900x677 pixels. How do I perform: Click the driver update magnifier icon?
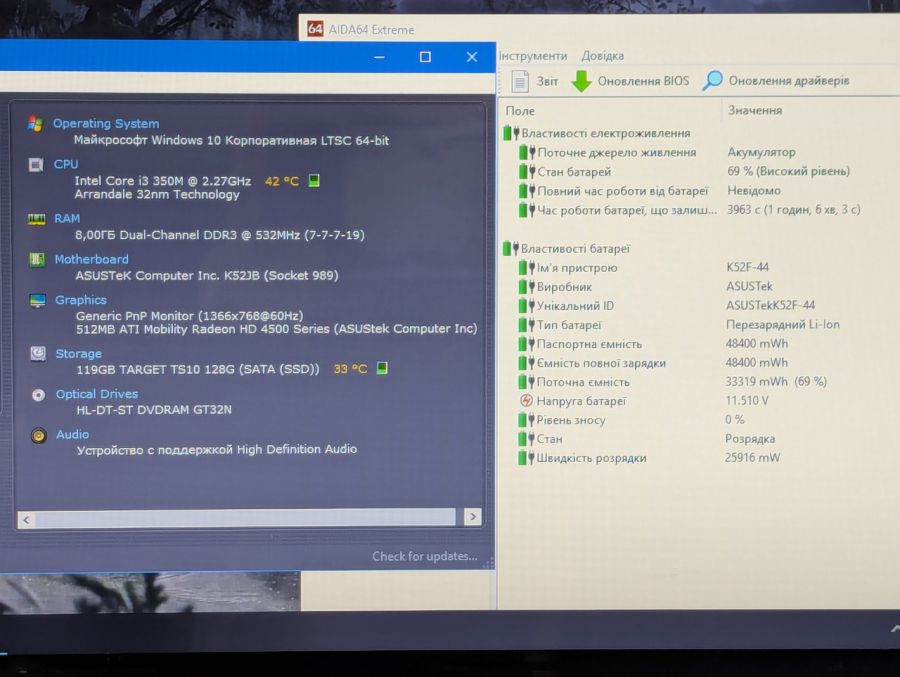pos(712,80)
